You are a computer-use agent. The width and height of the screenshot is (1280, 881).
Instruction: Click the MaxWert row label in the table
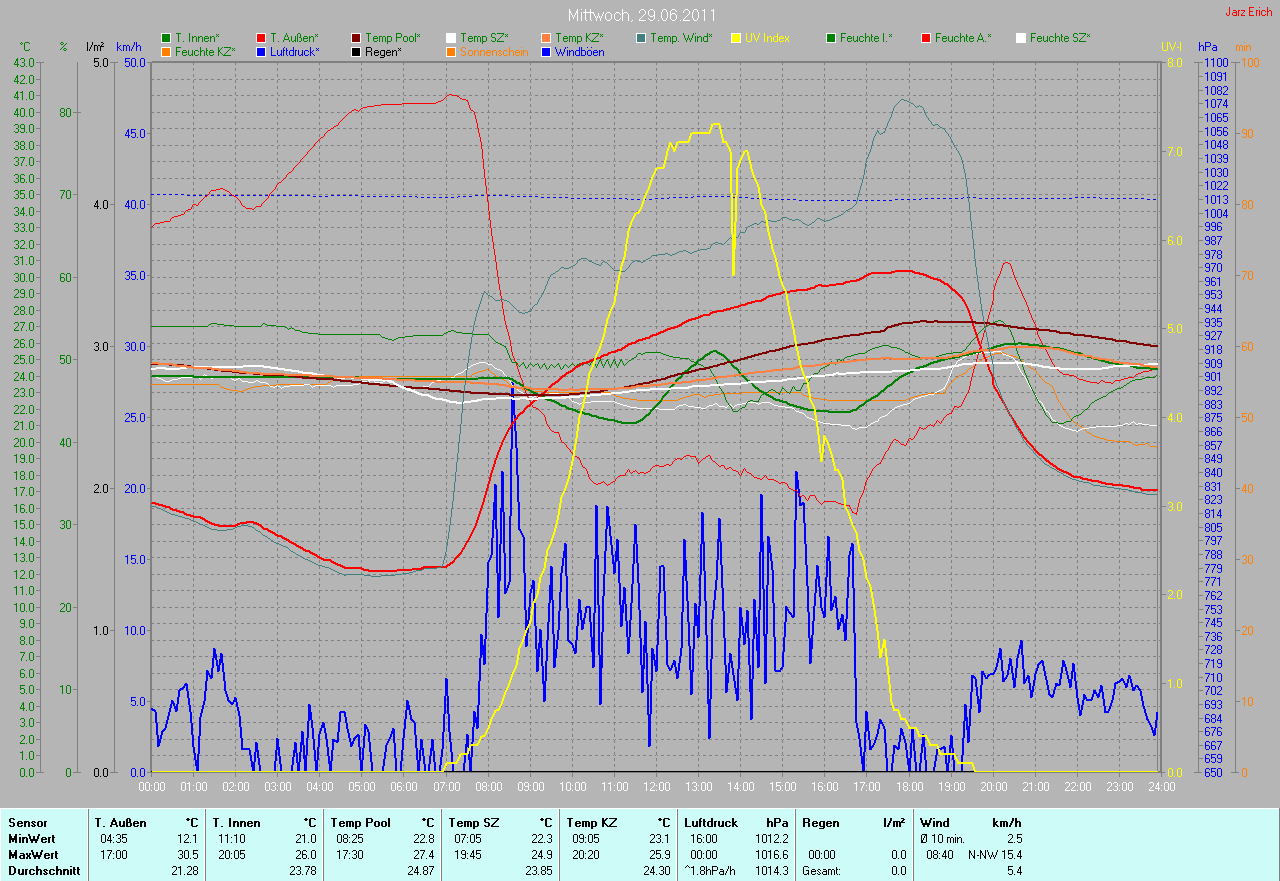pos(31,855)
